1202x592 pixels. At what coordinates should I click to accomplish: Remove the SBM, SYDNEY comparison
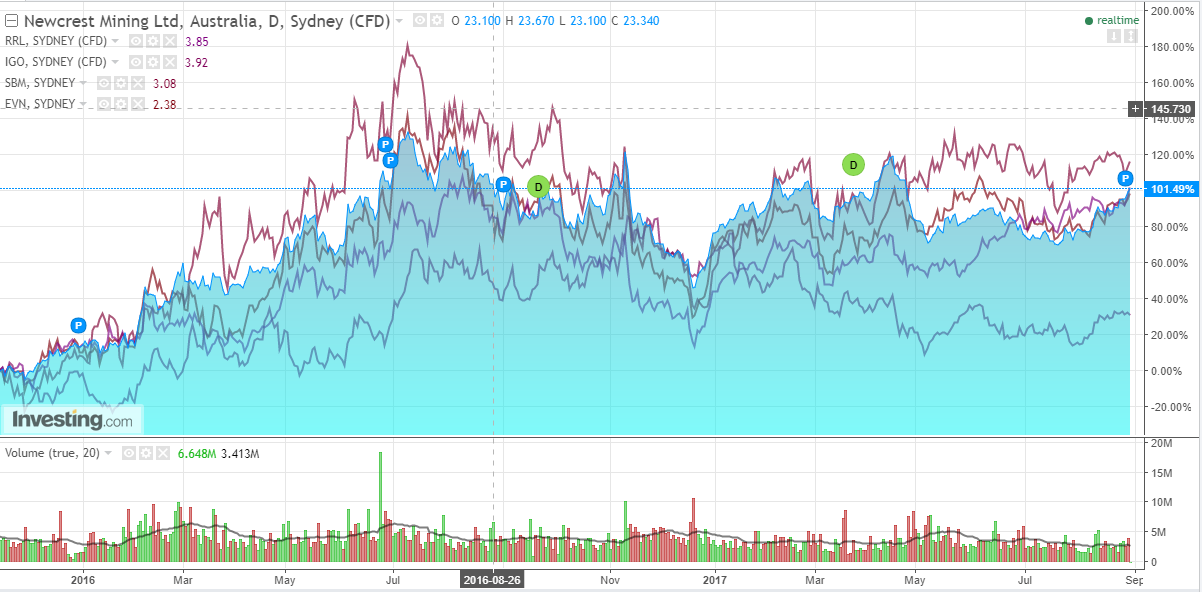(137, 83)
